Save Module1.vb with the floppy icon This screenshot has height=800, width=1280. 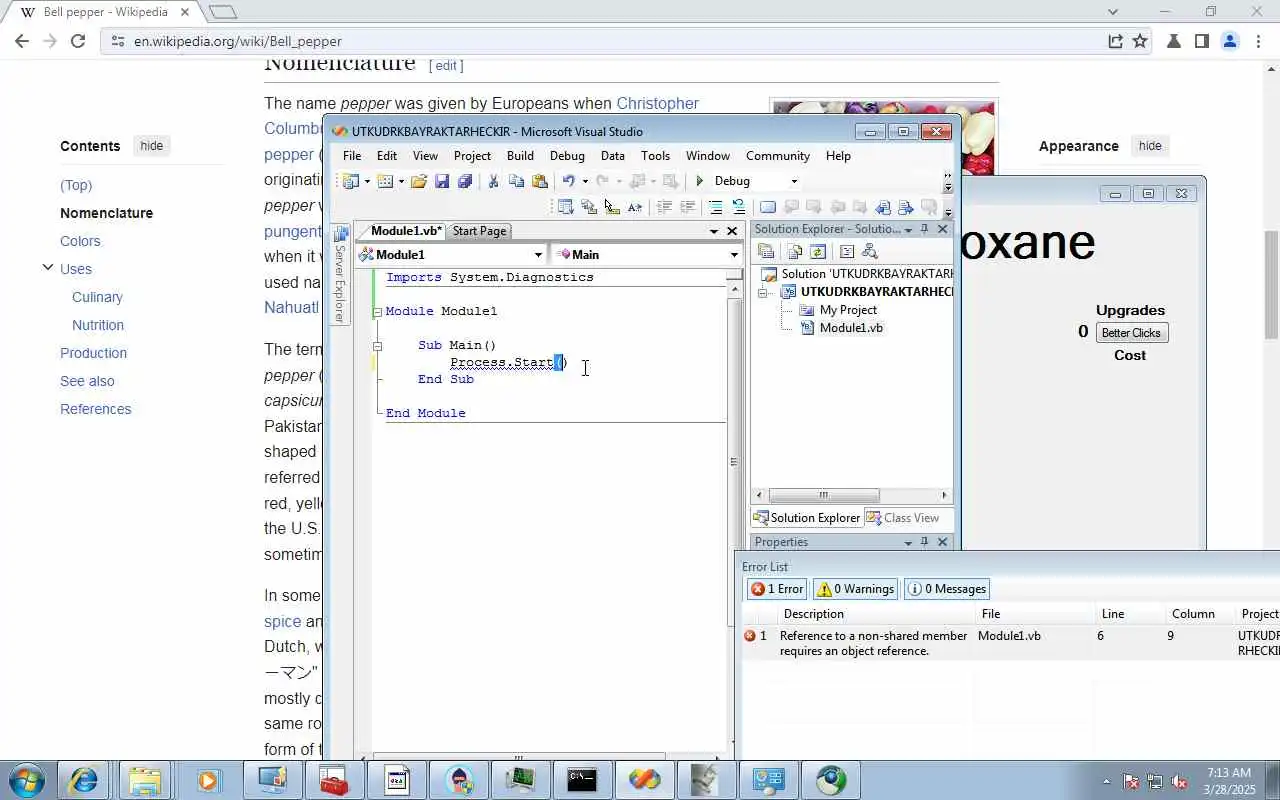point(442,181)
